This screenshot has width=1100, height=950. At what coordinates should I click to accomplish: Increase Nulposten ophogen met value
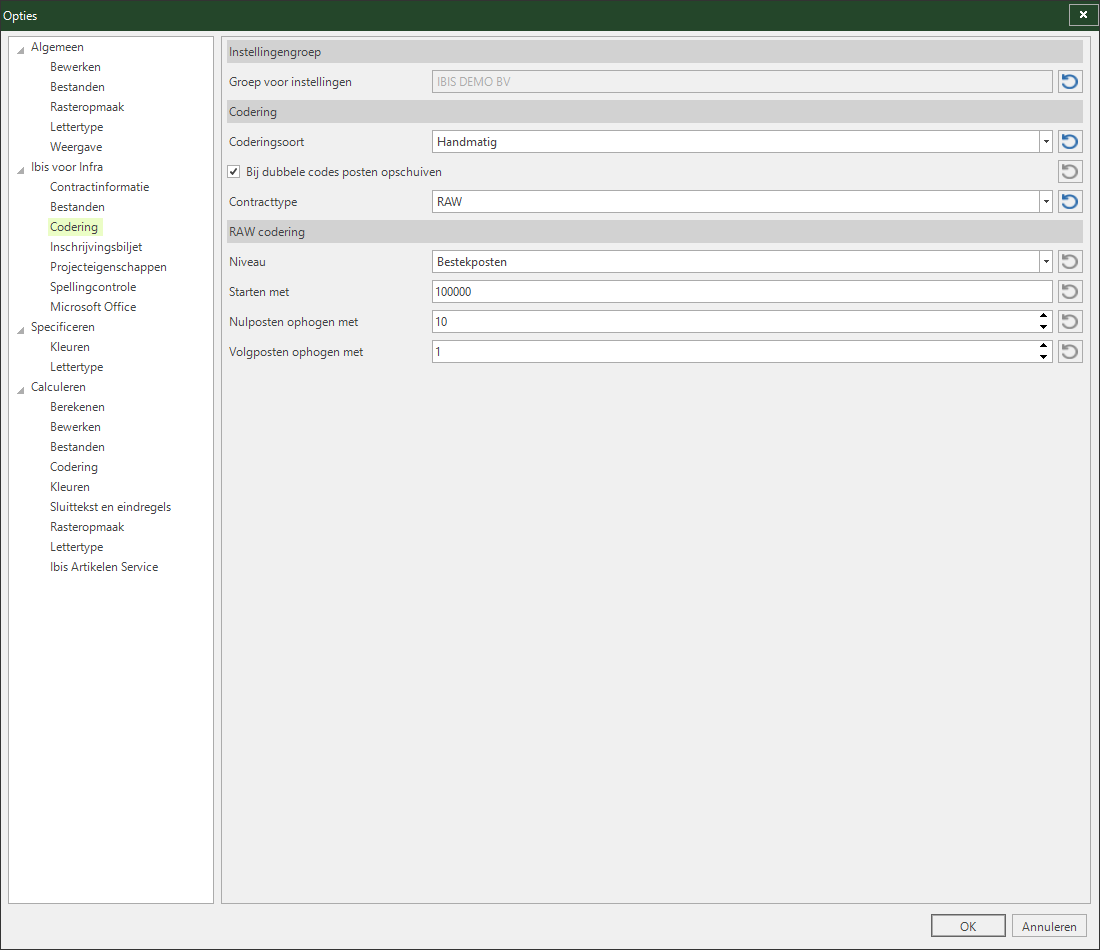1044,316
